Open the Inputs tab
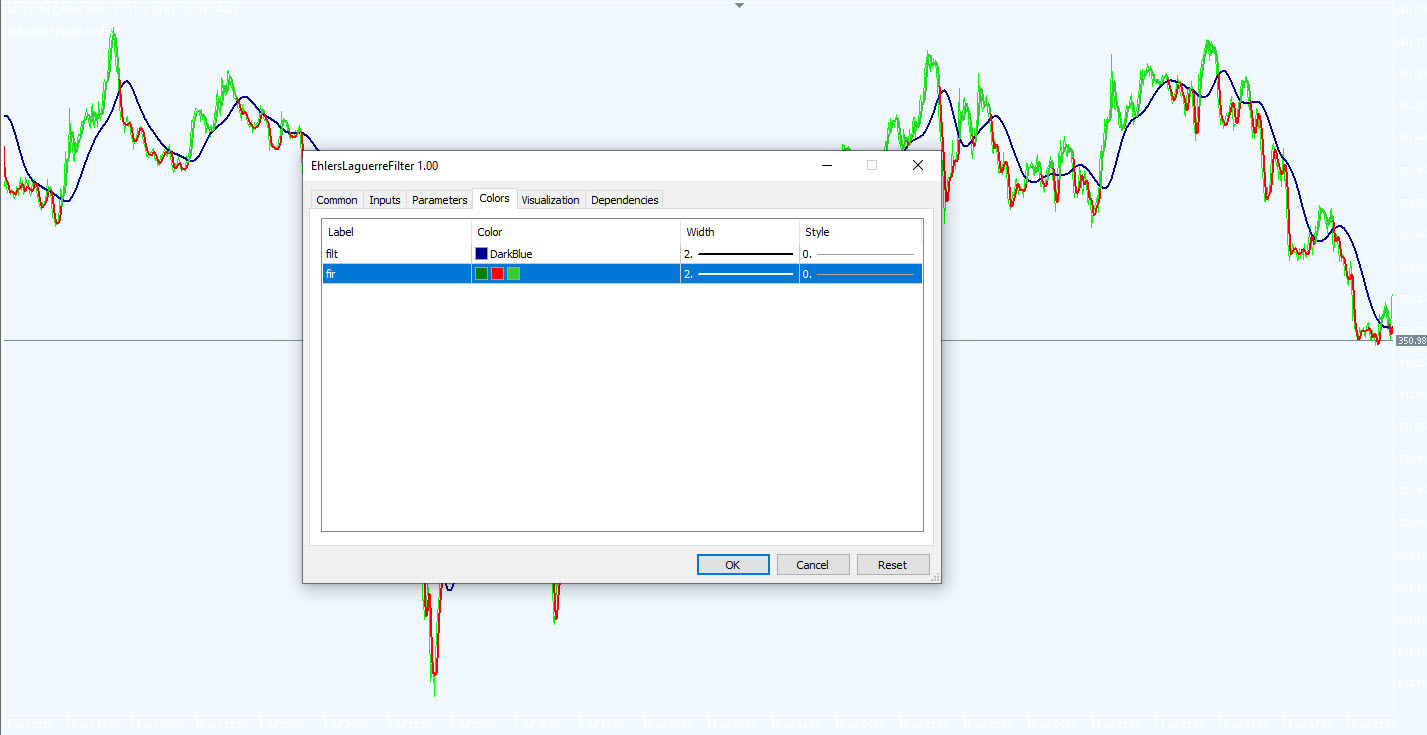 pyautogui.click(x=384, y=200)
